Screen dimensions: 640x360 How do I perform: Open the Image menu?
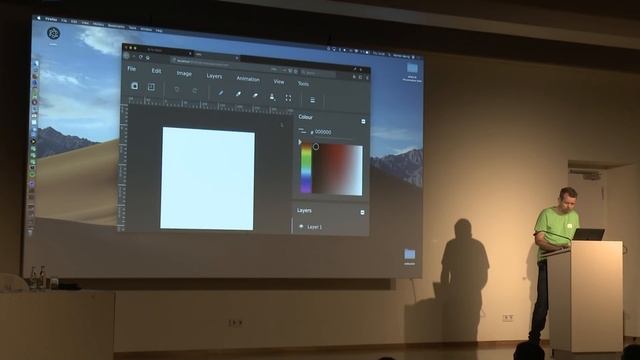coord(184,73)
